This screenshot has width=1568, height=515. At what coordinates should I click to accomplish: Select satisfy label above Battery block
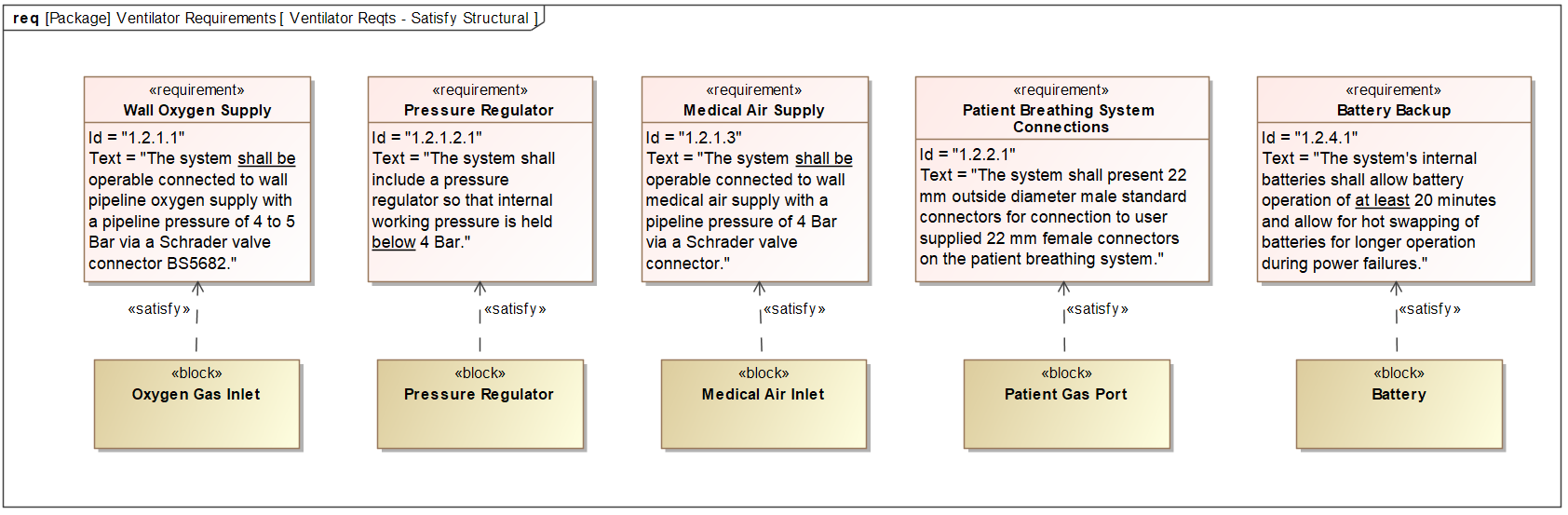[x=1429, y=309]
